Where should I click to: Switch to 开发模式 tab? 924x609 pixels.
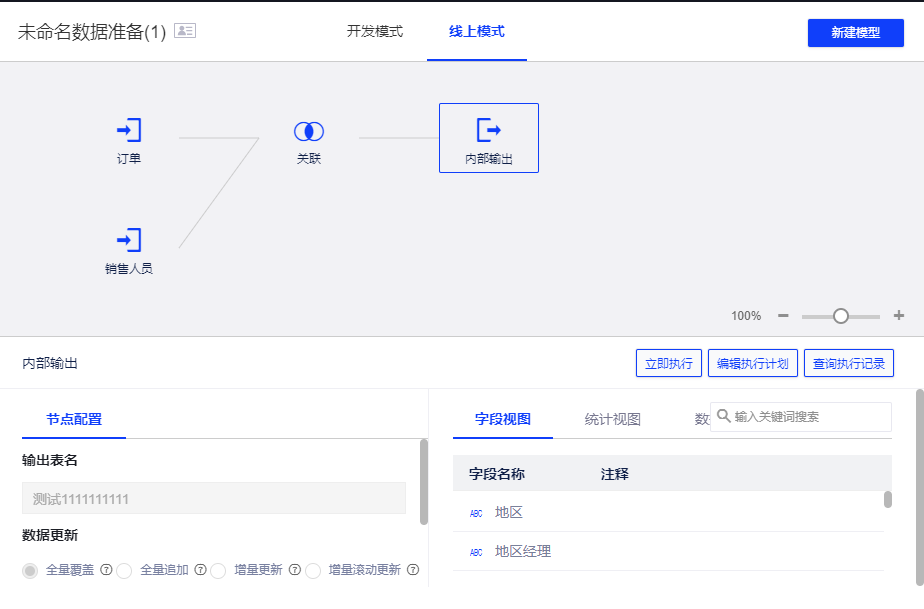tap(376, 31)
